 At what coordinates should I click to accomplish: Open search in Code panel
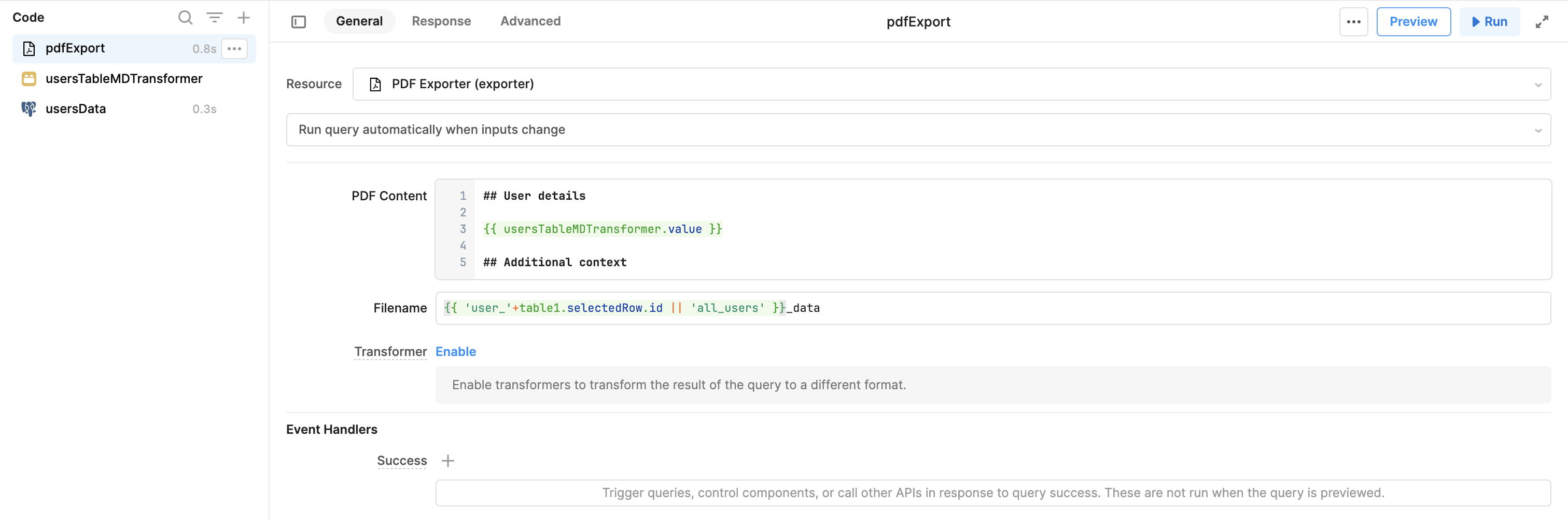coord(185,18)
